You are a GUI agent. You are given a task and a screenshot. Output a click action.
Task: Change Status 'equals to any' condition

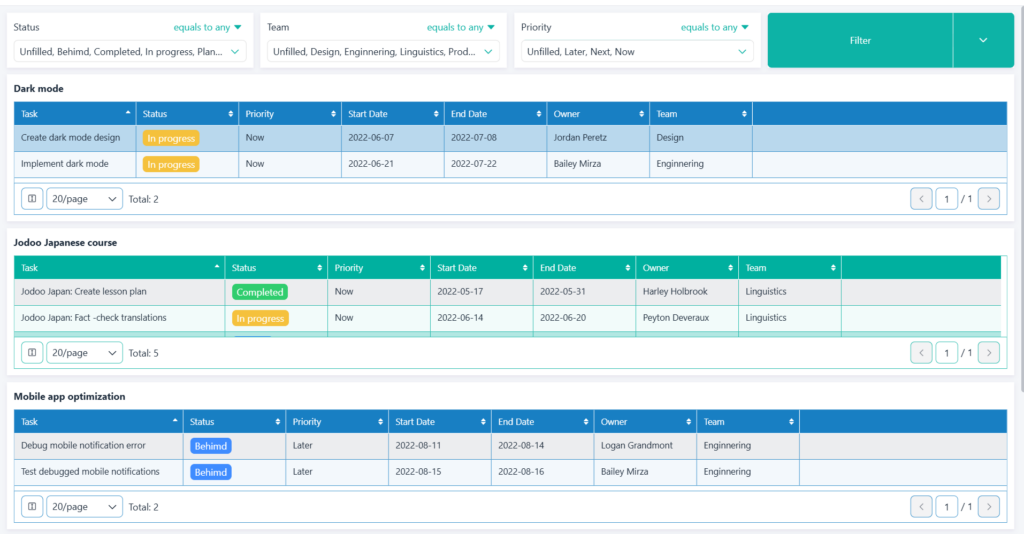click(207, 28)
